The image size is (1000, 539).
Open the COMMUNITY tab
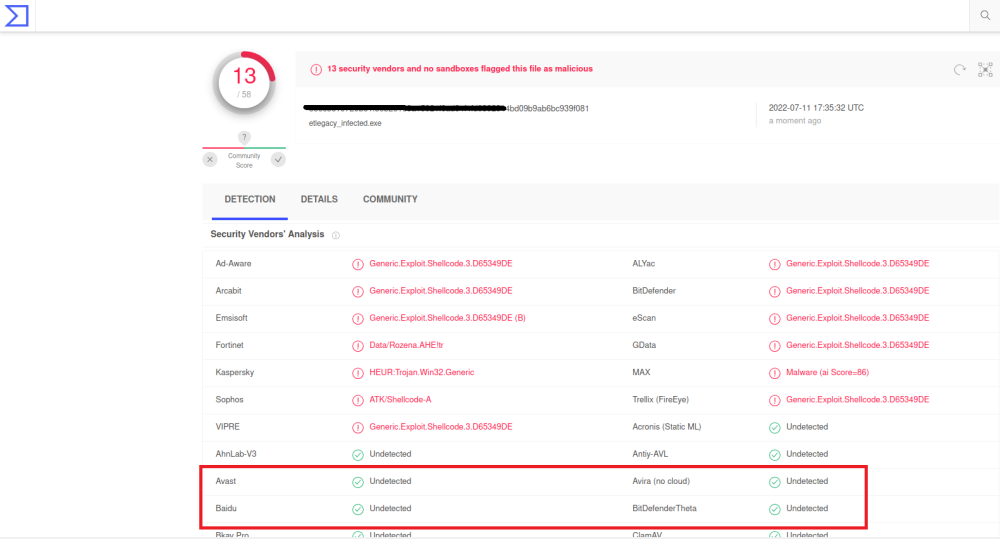point(390,200)
